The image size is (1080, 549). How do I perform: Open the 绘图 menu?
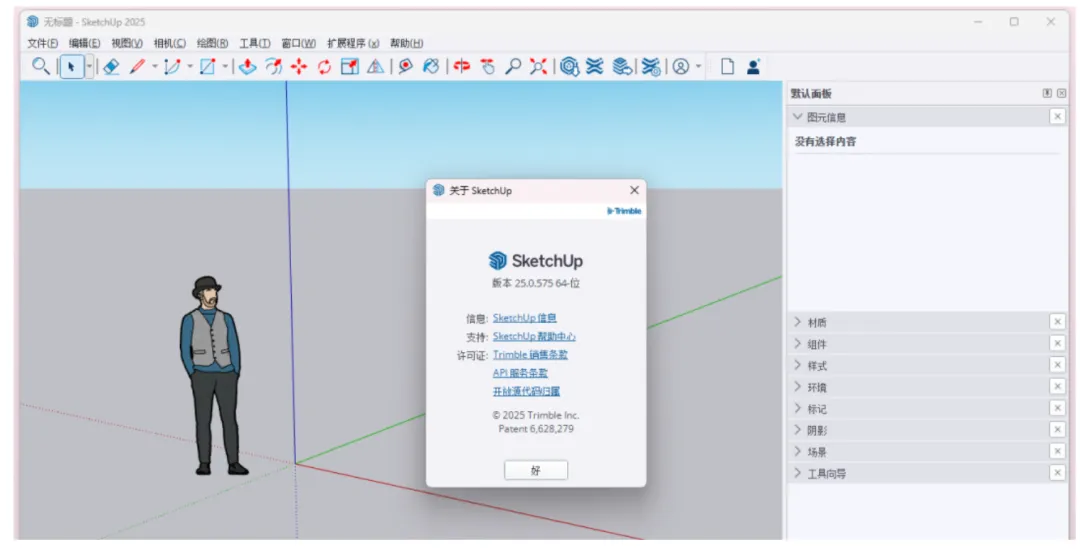point(212,43)
